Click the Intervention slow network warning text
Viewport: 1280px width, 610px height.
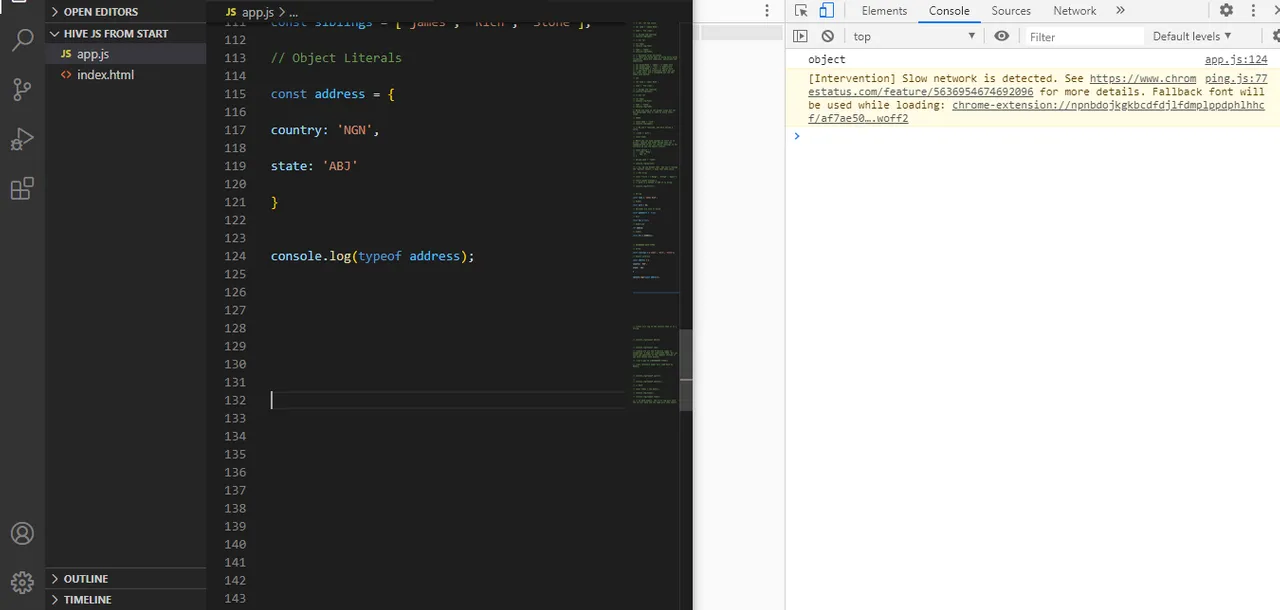(1036, 98)
